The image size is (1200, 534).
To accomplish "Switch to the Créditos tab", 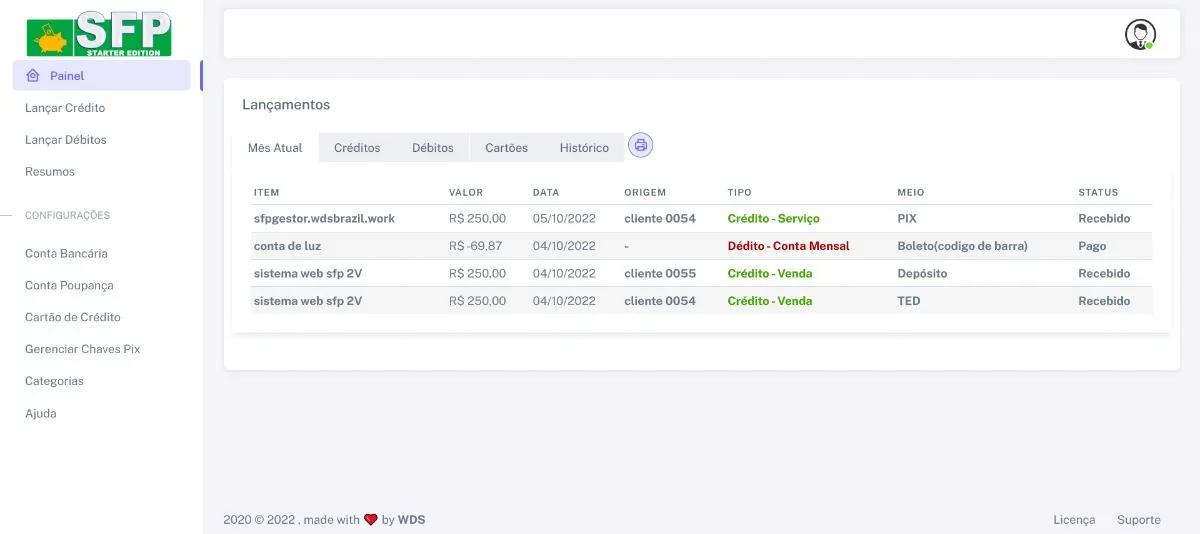I will [357, 148].
